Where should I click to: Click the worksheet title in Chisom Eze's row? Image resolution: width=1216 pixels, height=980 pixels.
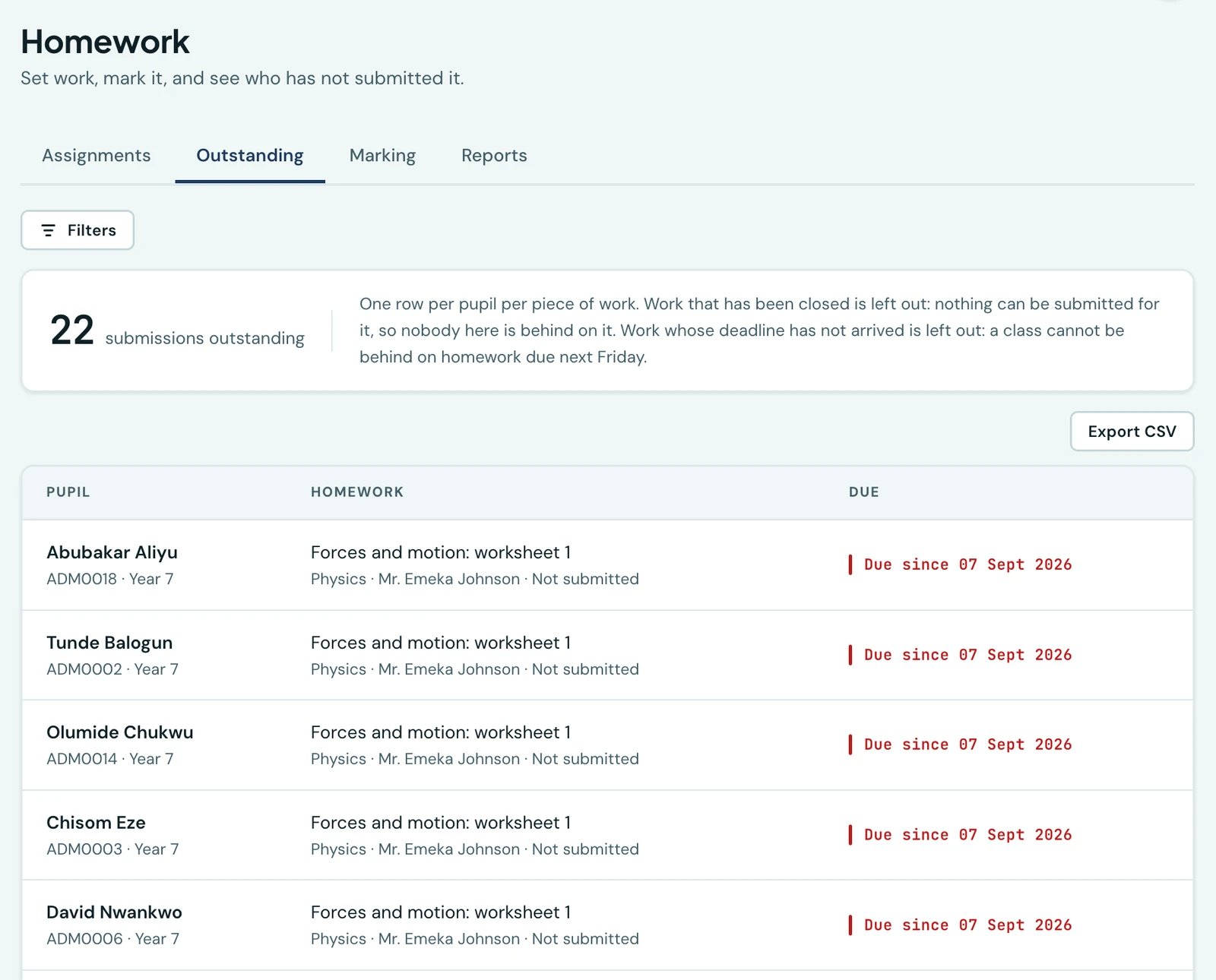(441, 823)
